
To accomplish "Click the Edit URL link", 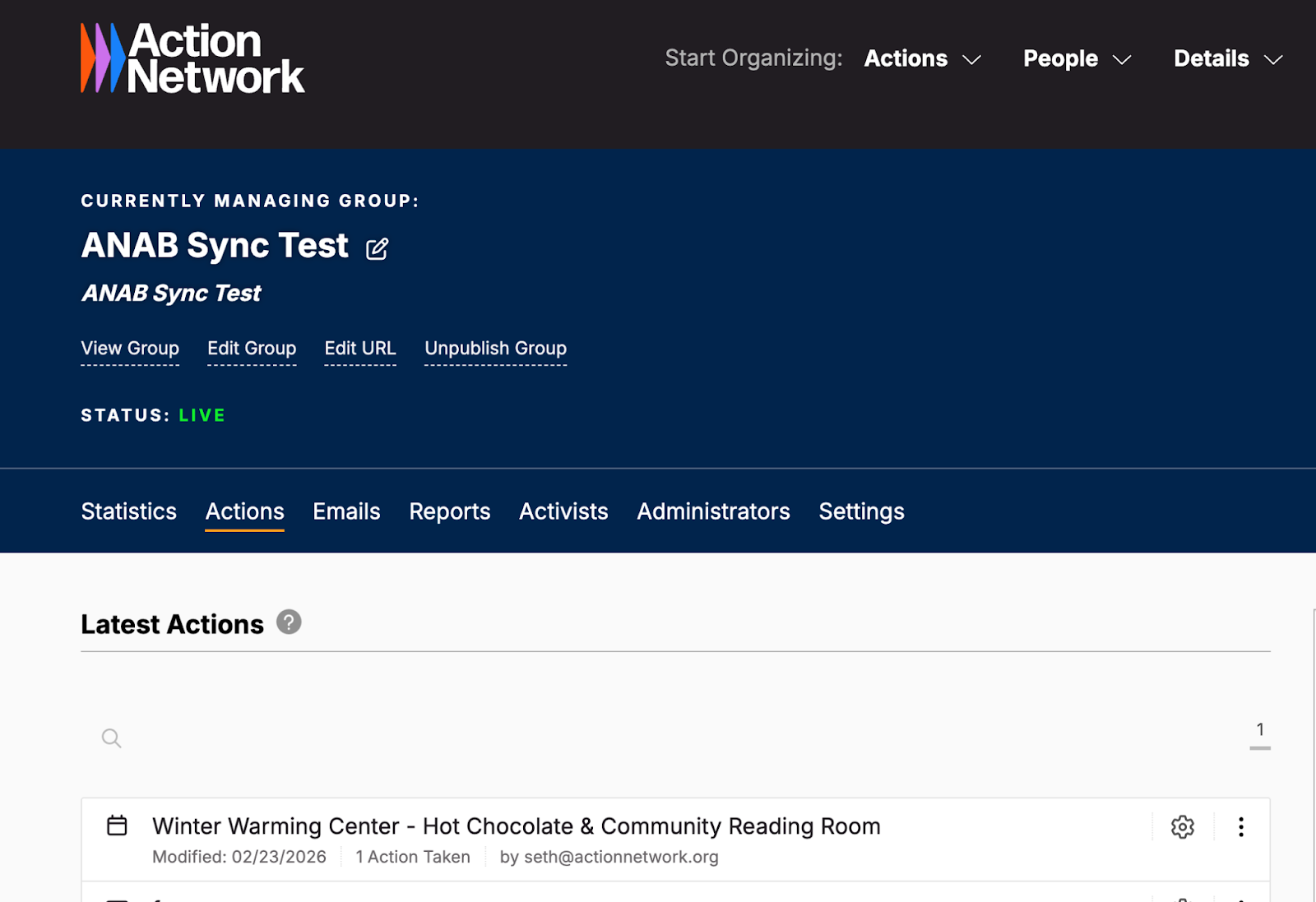I will [x=360, y=349].
